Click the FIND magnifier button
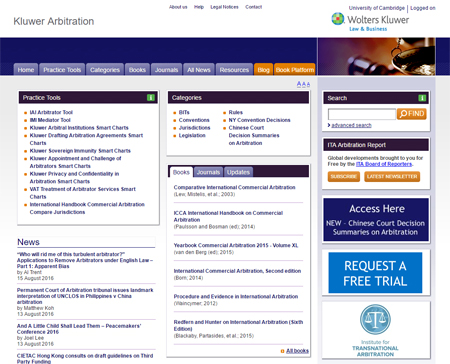 point(412,114)
